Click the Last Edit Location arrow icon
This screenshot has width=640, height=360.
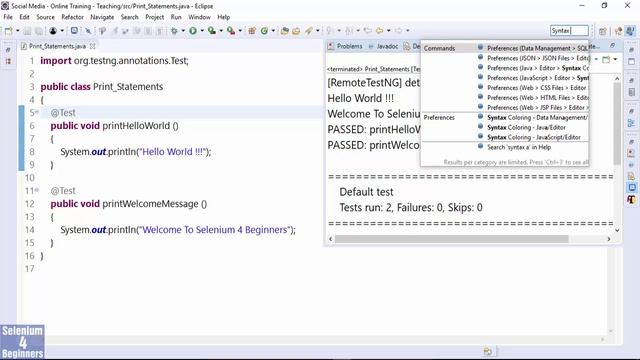point(367,31)
